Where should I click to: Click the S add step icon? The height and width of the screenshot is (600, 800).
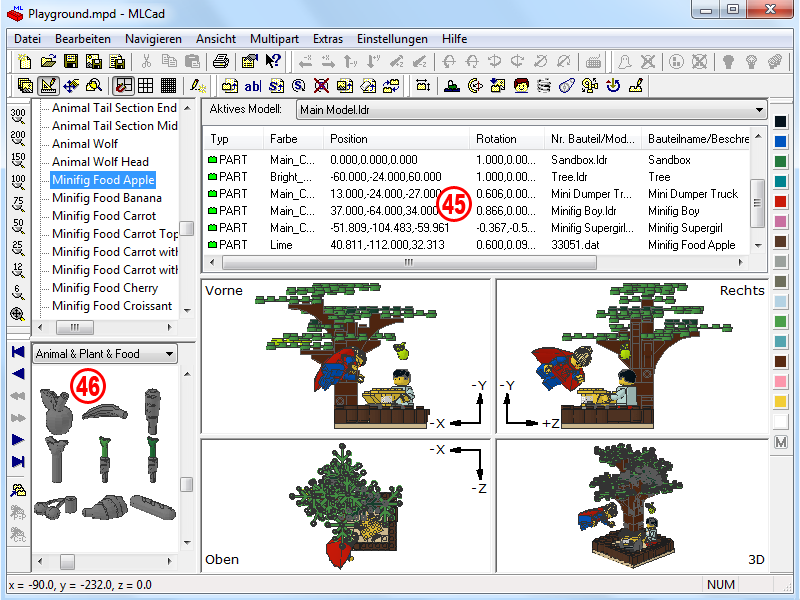pyautogui.click(x=276, y=86)
